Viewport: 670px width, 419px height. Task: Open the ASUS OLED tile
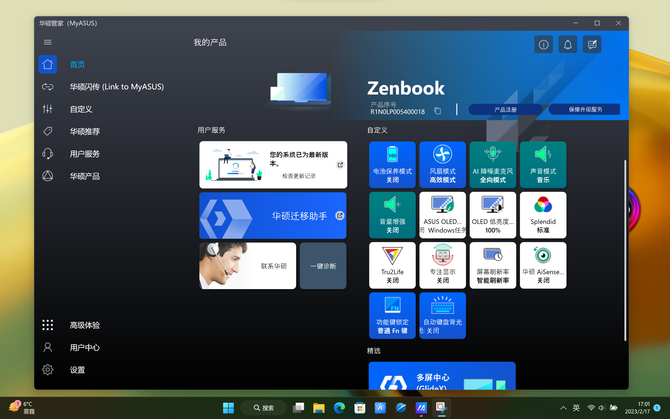click(x=443, y=215)
